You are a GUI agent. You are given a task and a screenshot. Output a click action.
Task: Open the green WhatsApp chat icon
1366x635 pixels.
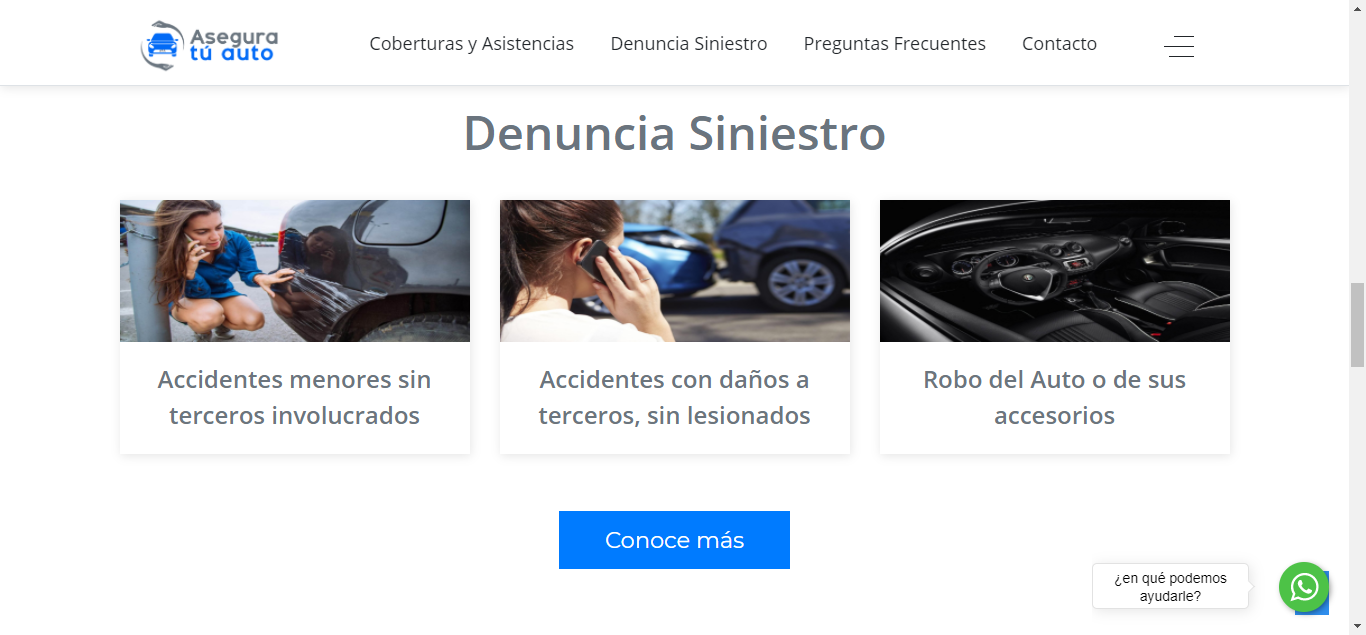(1304, 587)
